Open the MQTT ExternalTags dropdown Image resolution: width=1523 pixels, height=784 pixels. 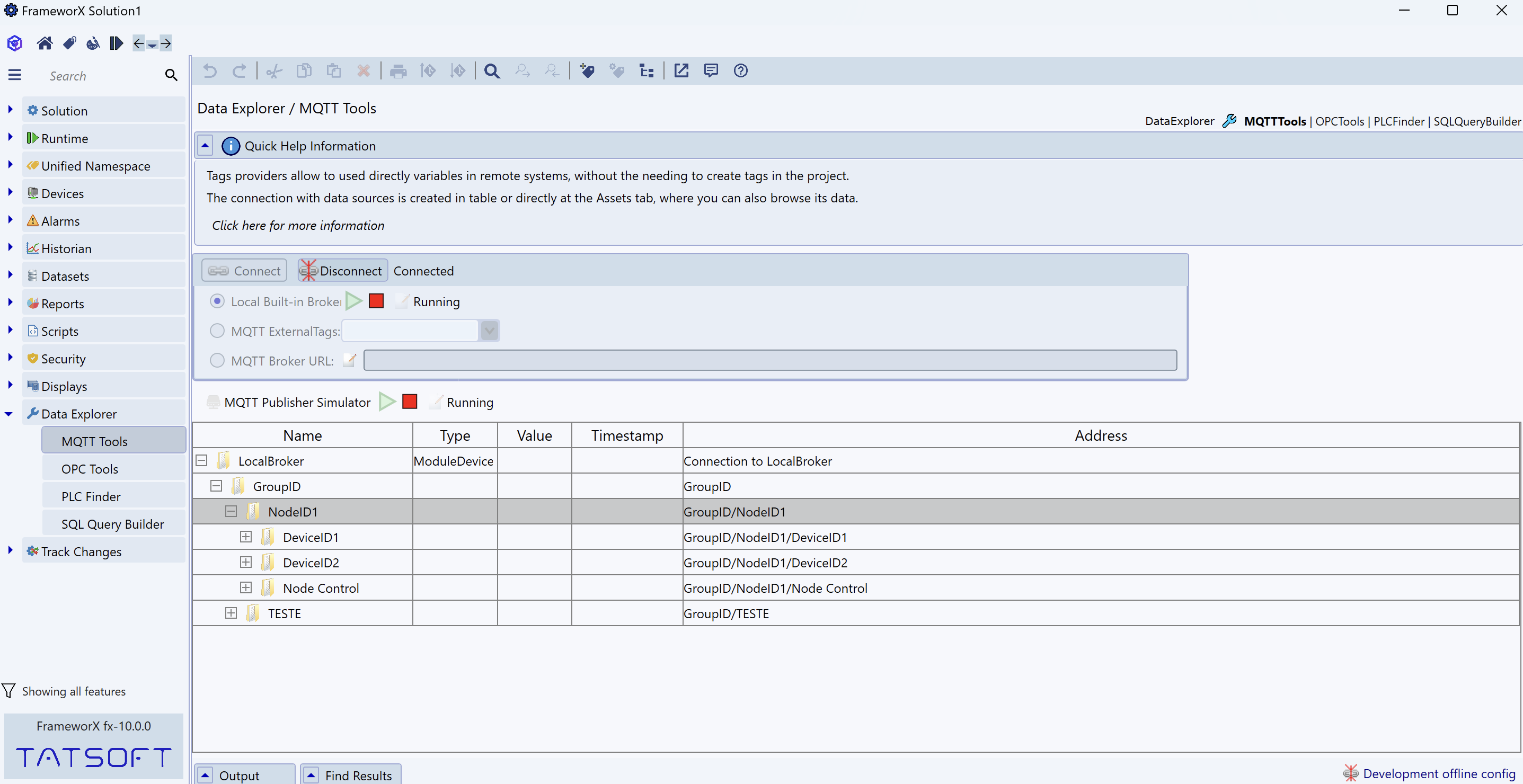(489, 331)
